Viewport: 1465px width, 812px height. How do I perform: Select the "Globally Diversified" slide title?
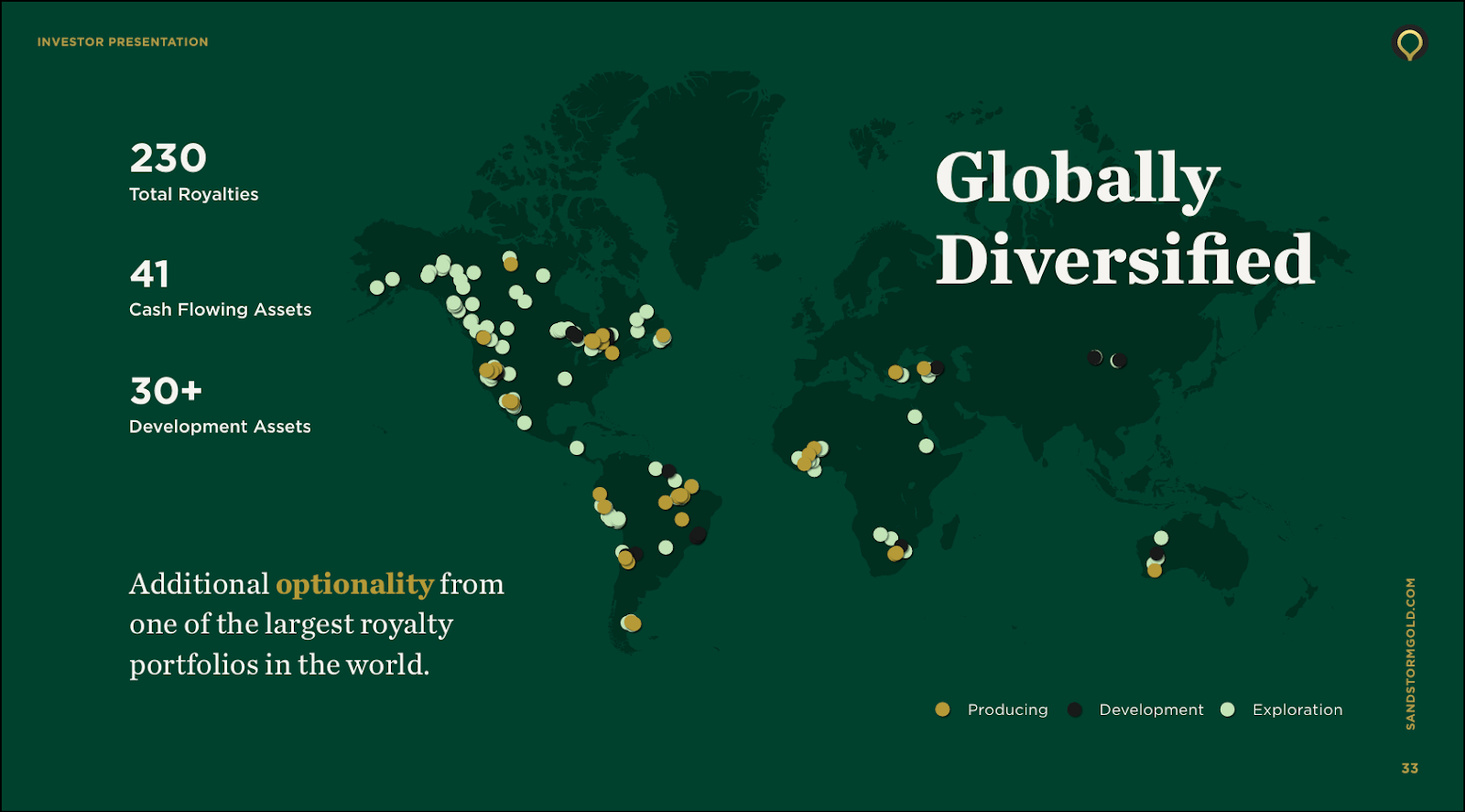click(1123, 218)
